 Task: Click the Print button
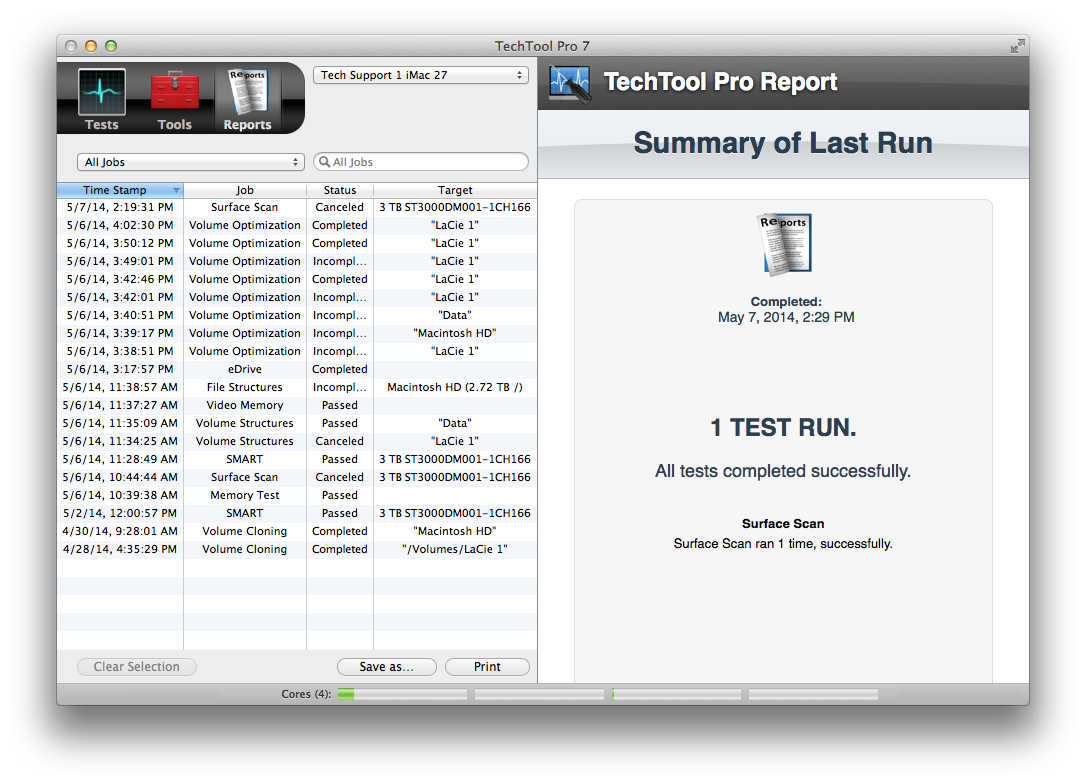pyautogui.click(x=487, y=666)
